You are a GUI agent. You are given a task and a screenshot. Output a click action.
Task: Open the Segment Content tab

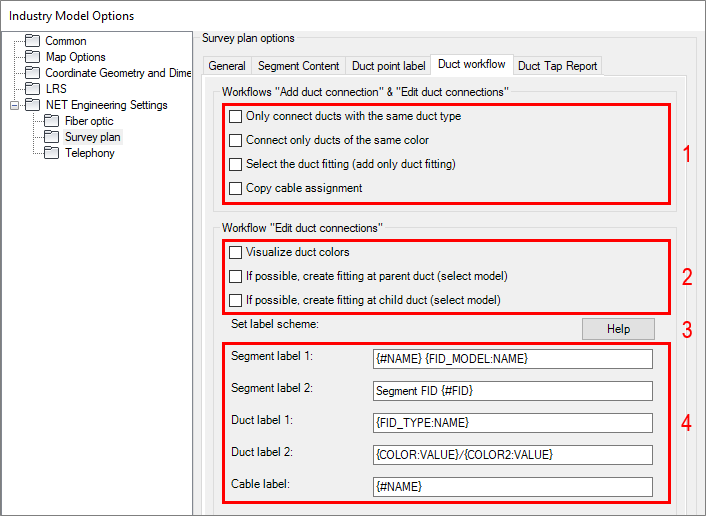point(298,66)
